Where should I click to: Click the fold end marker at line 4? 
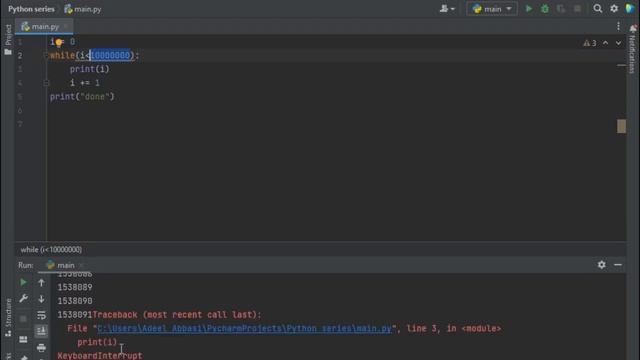coord(46,83)
